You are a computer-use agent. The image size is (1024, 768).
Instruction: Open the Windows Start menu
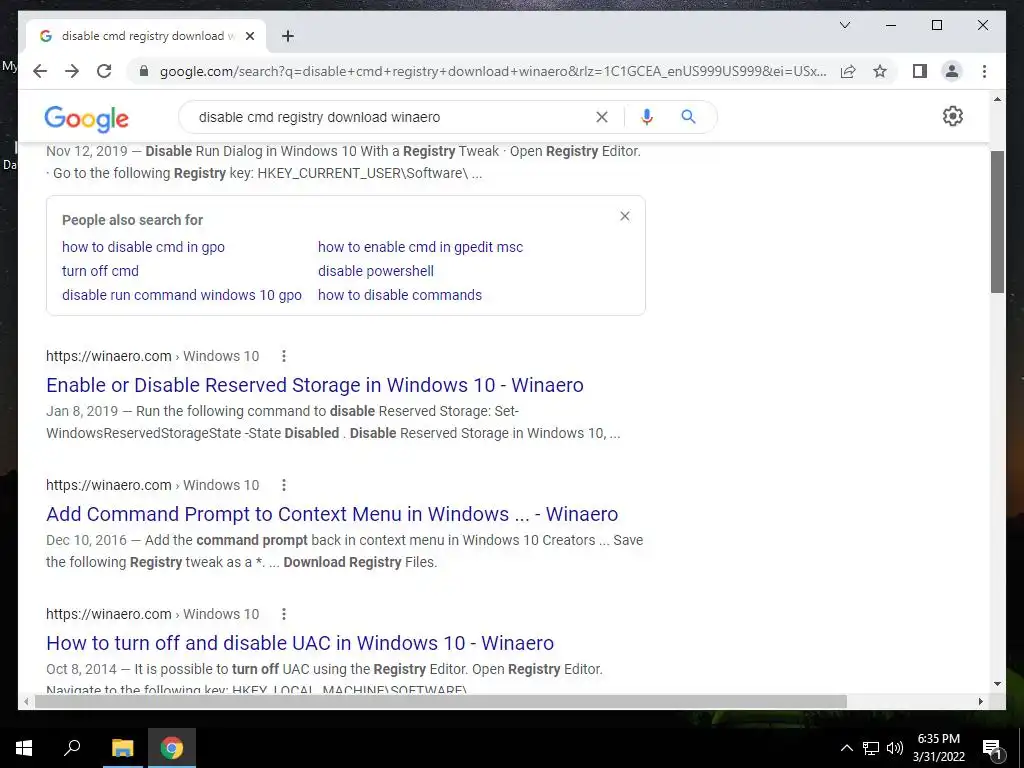point(24,748)
